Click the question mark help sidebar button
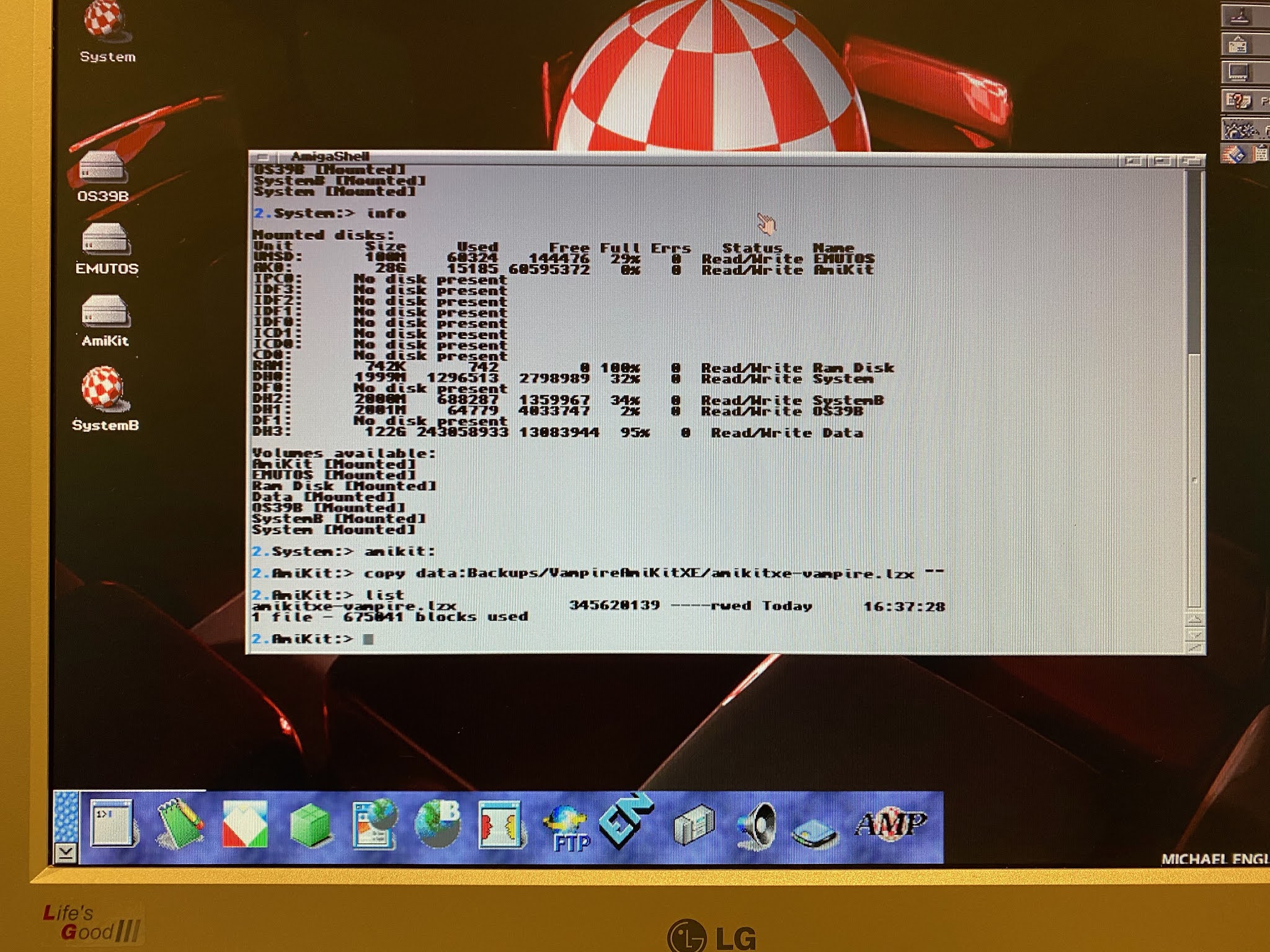This screenshot has height=952, width=1270. pos(1238,100)
